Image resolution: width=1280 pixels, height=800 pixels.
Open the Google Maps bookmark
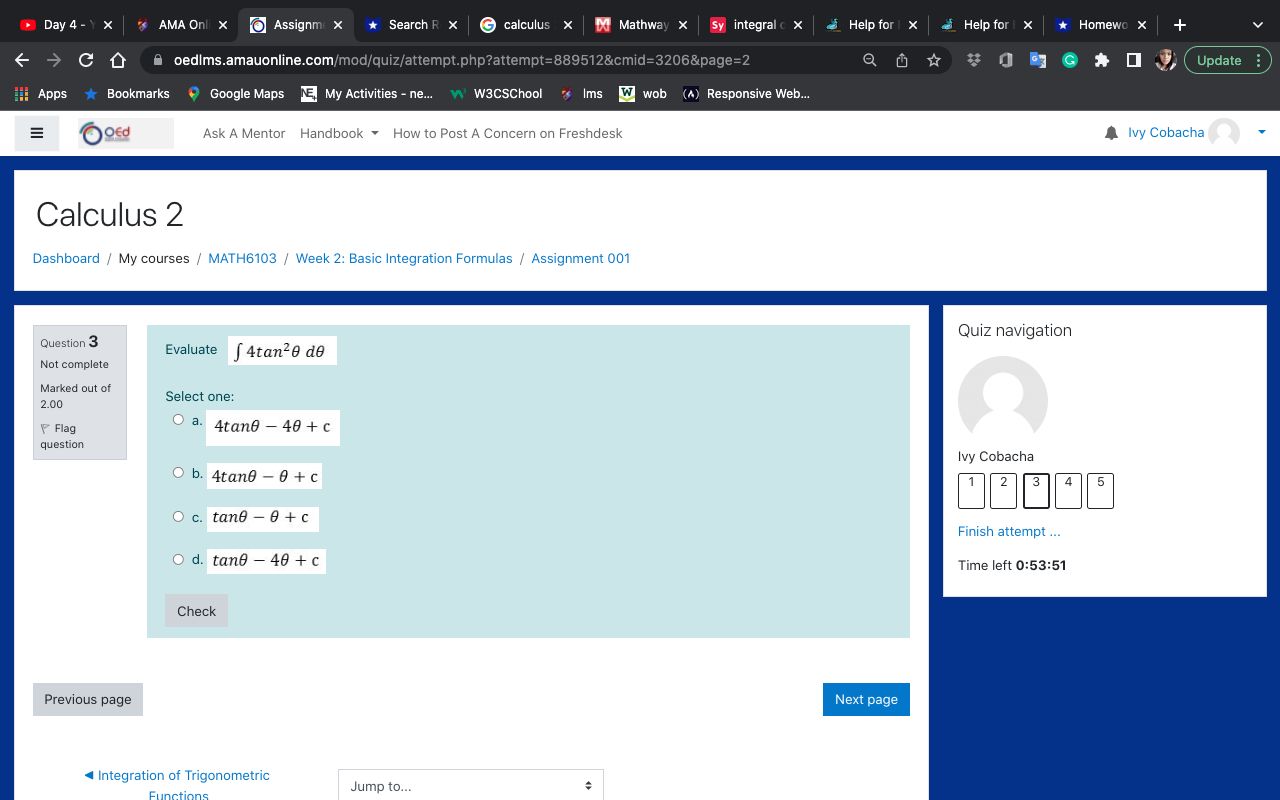(236, 94)
